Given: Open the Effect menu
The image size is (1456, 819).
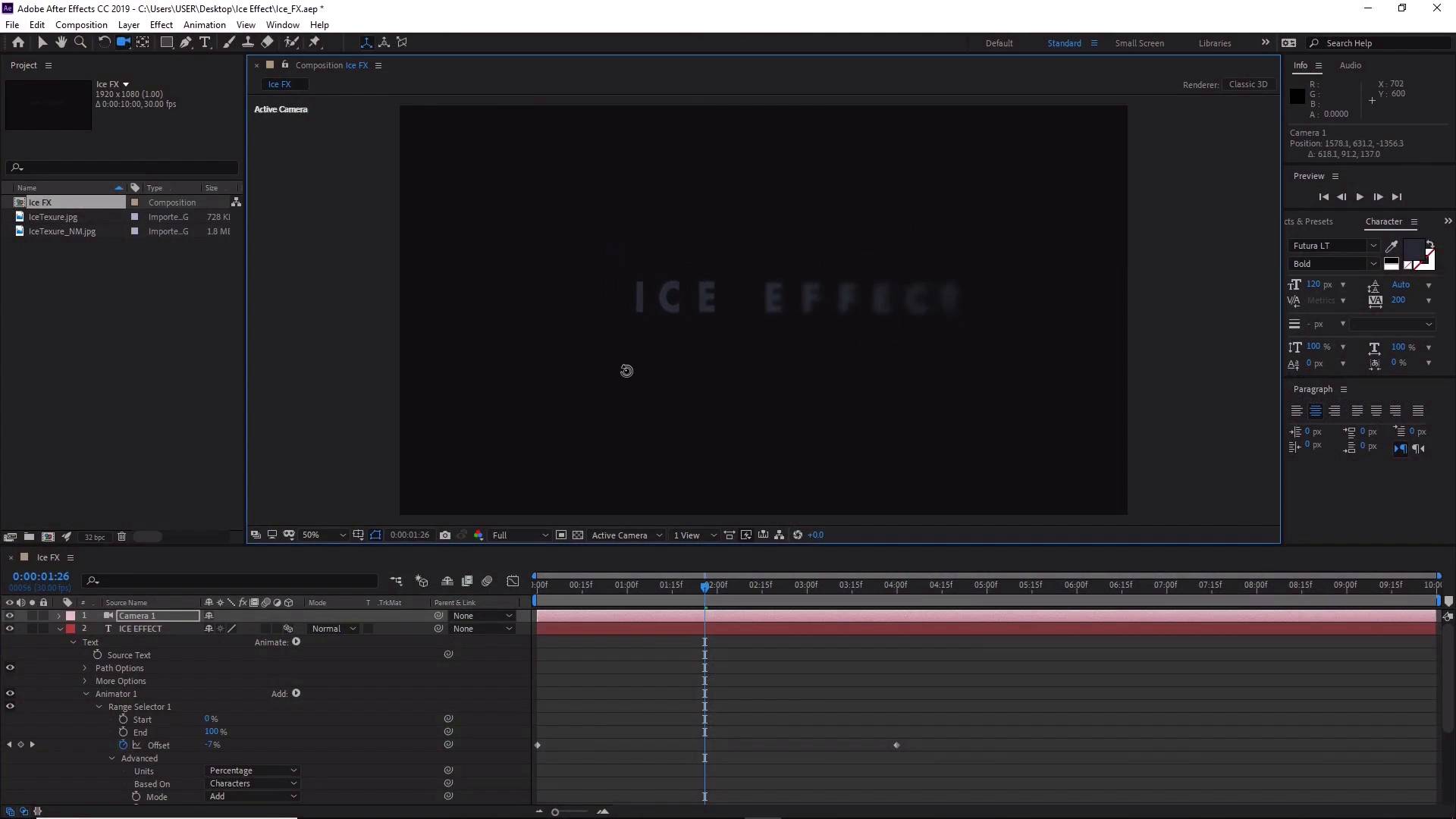Looking at the screenshot, I should [x=161, y=24].
